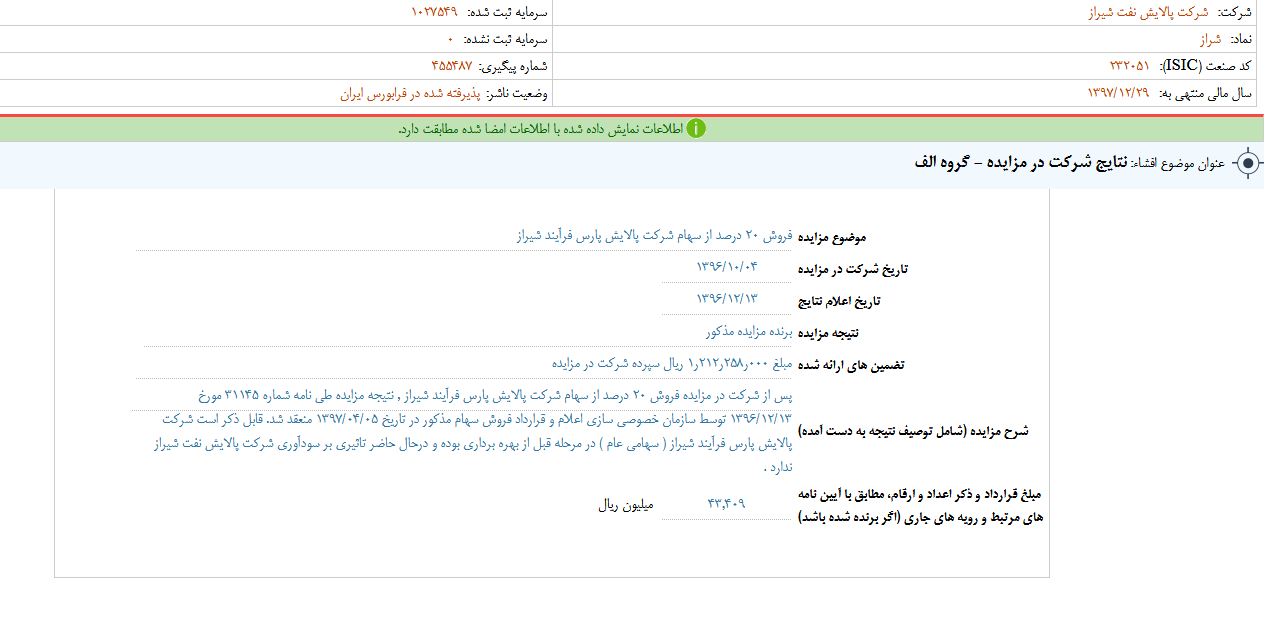The width and height of the screenshot is (1265, 638).
Task: Click the fiscal year end date '۱۳۹۷/۱۲/۲۹'
Action: click(1120, 93)
